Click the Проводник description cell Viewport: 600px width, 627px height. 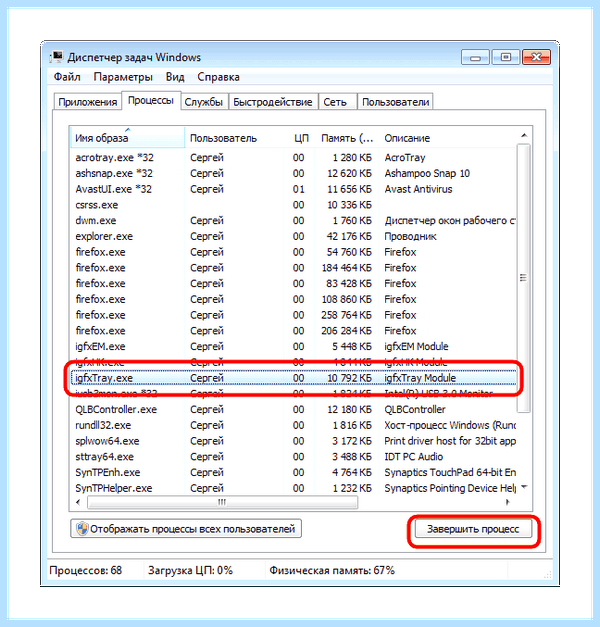(x=410, y=236)
